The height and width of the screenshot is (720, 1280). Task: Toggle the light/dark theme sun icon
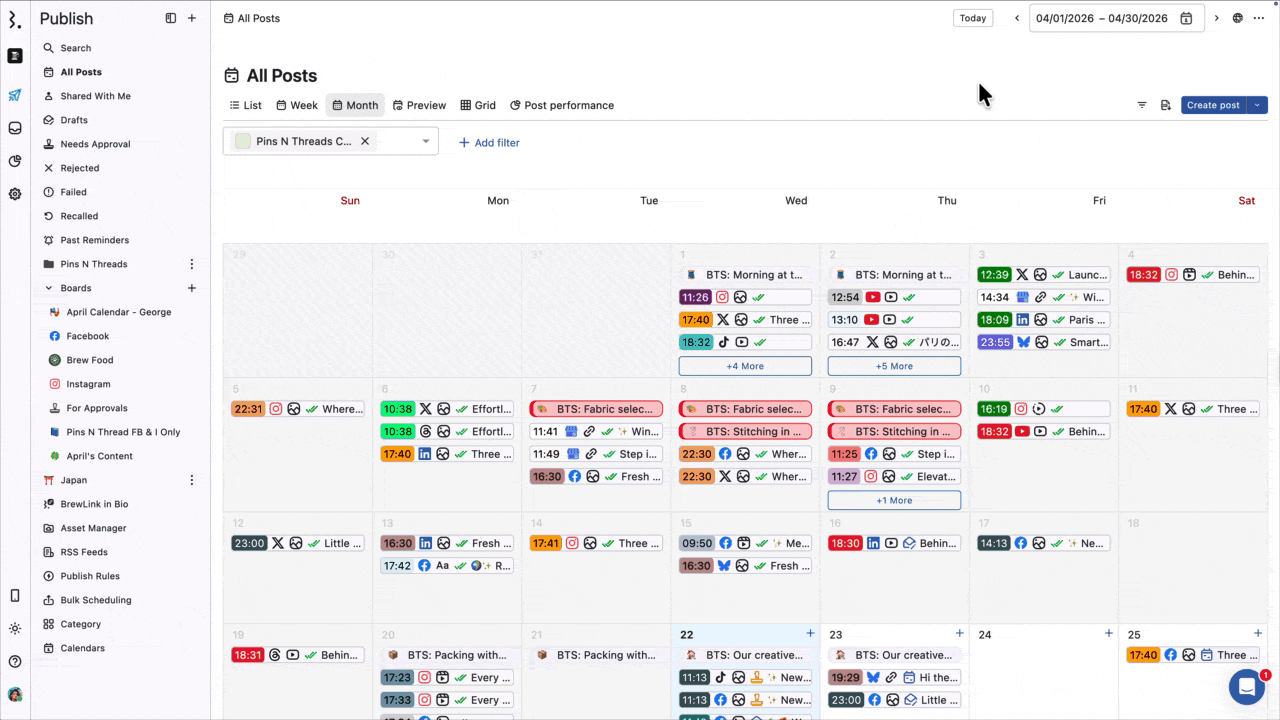15,628
